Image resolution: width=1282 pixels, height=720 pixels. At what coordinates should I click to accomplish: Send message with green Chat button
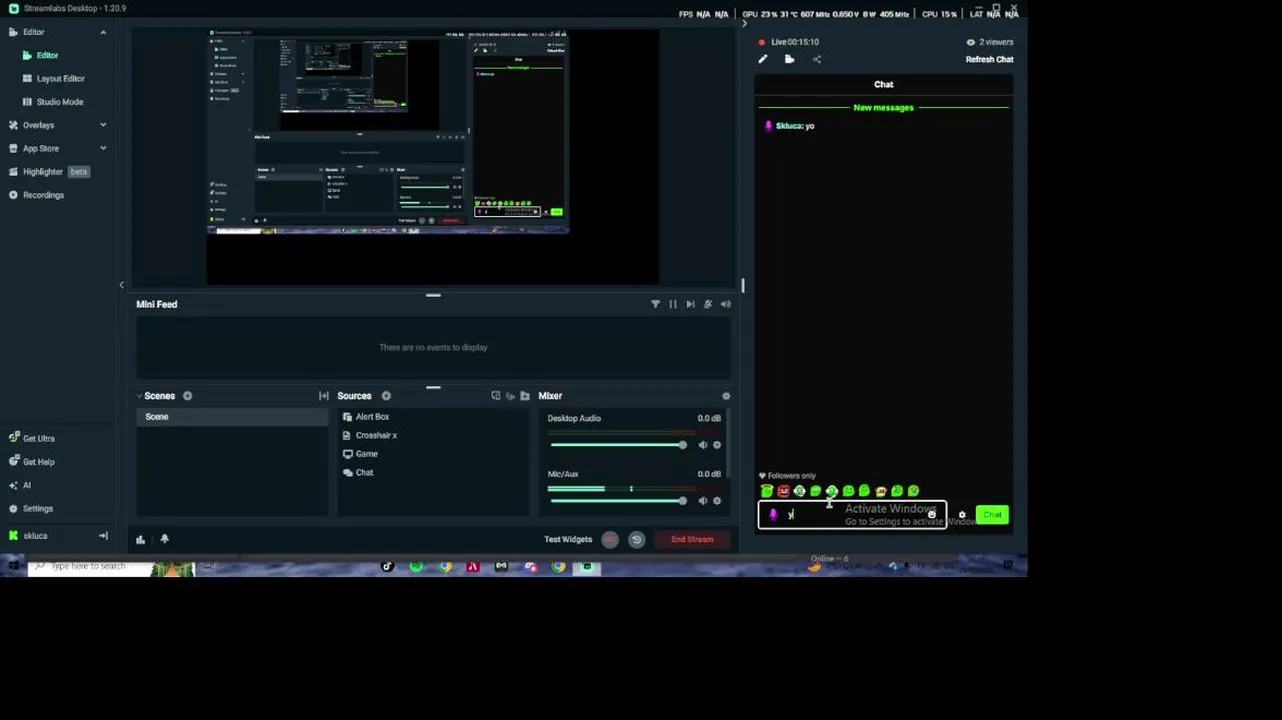click(x=992, y=515)
